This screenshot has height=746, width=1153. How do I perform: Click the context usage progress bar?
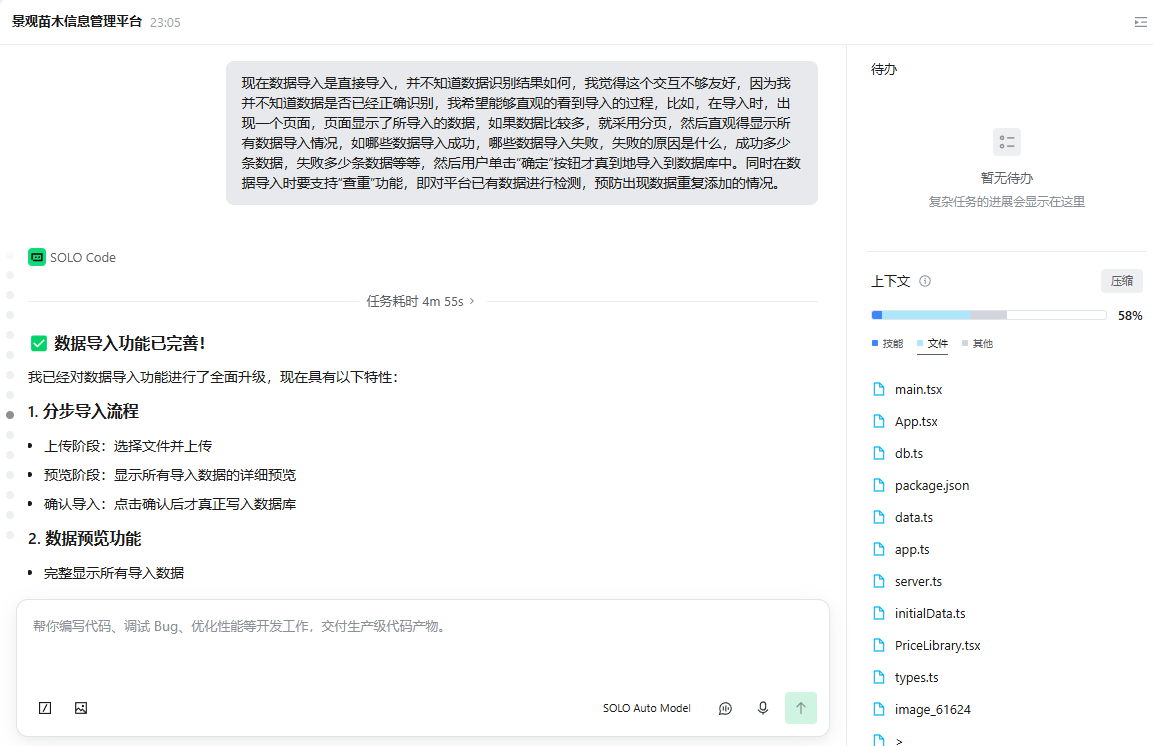tap(989, 315)
